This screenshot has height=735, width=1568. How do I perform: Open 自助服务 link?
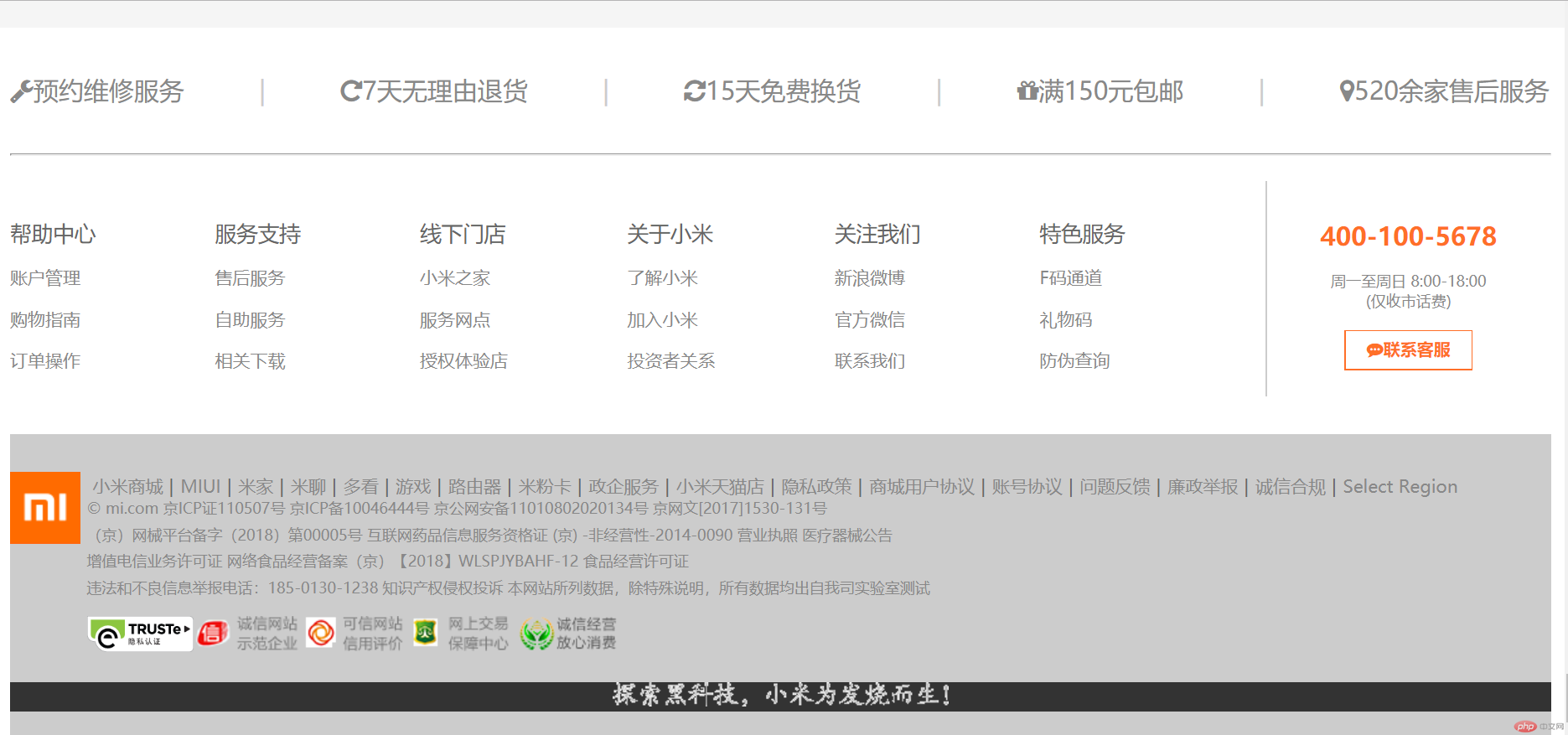(x=250, y=320)
